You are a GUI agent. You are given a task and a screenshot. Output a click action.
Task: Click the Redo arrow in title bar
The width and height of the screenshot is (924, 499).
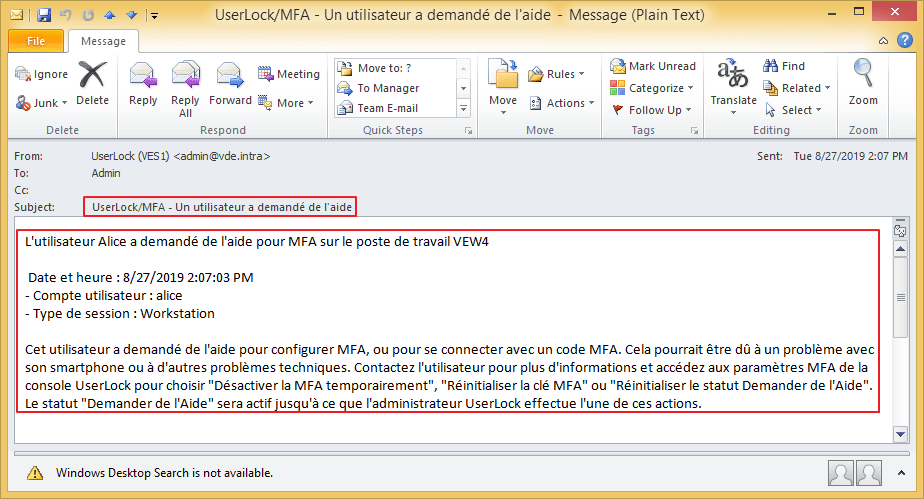pos(88,15)
